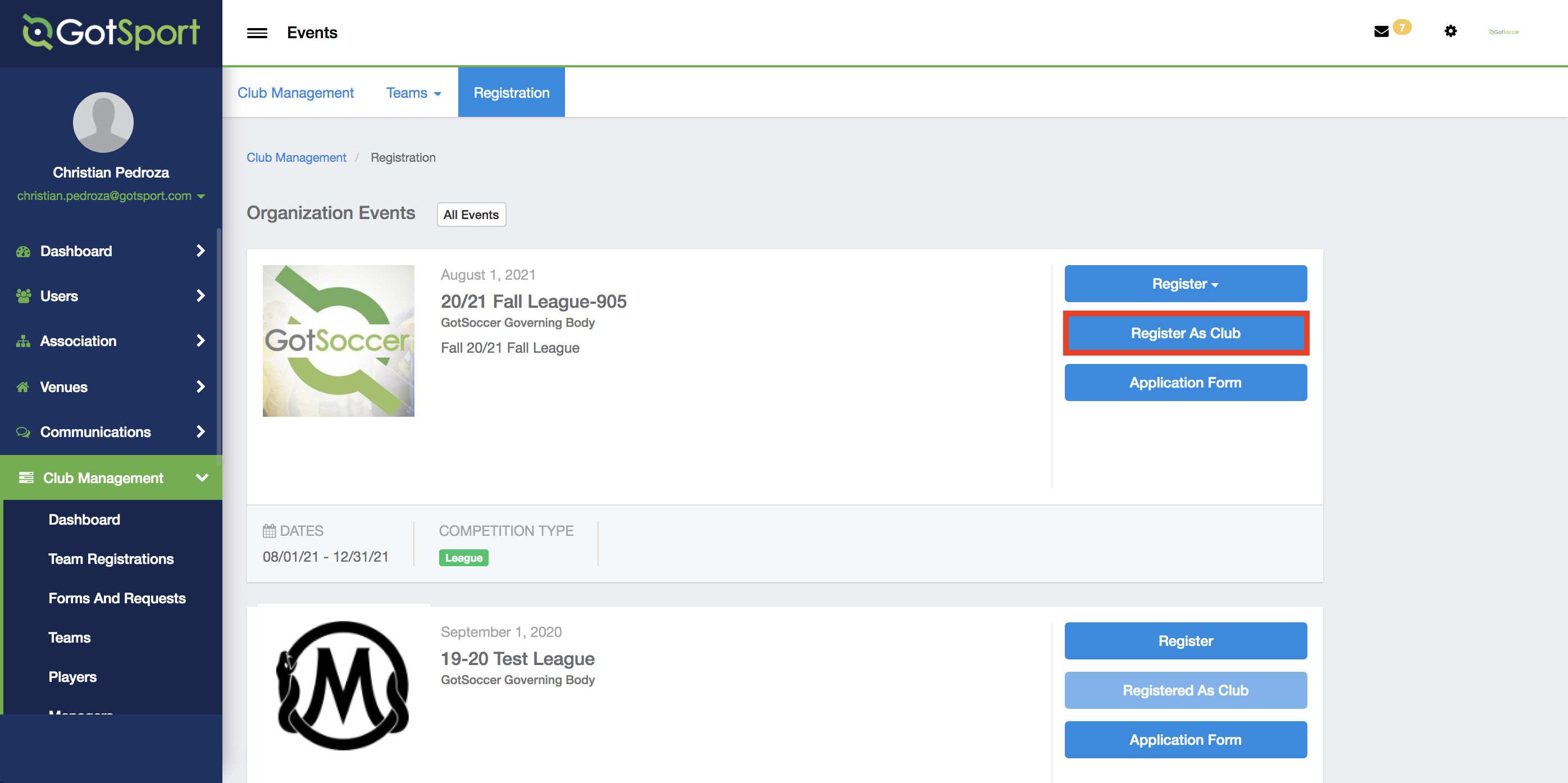The image size is (1568, 783).
Task: Open the Register dropdown for Fall League-905
Action: point(1185,284)
